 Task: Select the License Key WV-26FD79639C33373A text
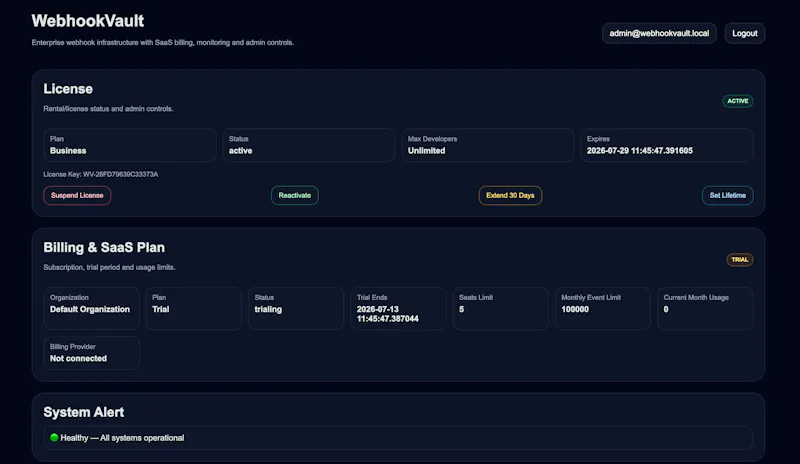click(x=101, y=175)
